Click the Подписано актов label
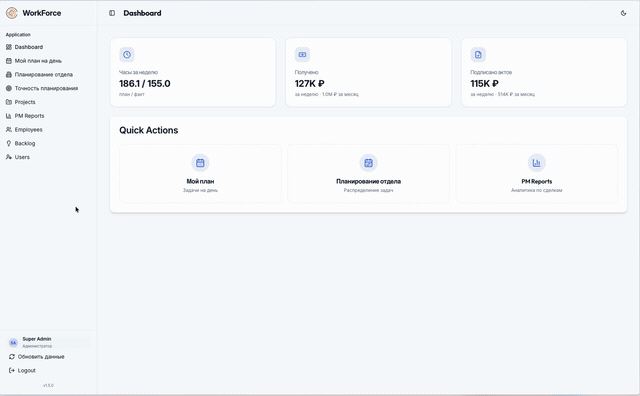The image size is (640, 396). tap(491, 72)
